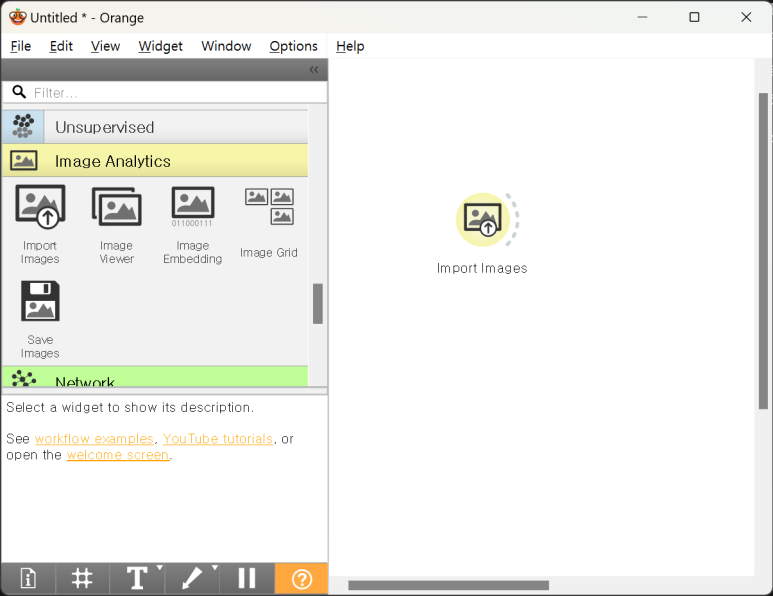The width and height of the screenshot is (773, 596).
Task: Click the Image Analytics category icon
Action: pos(23,161)
